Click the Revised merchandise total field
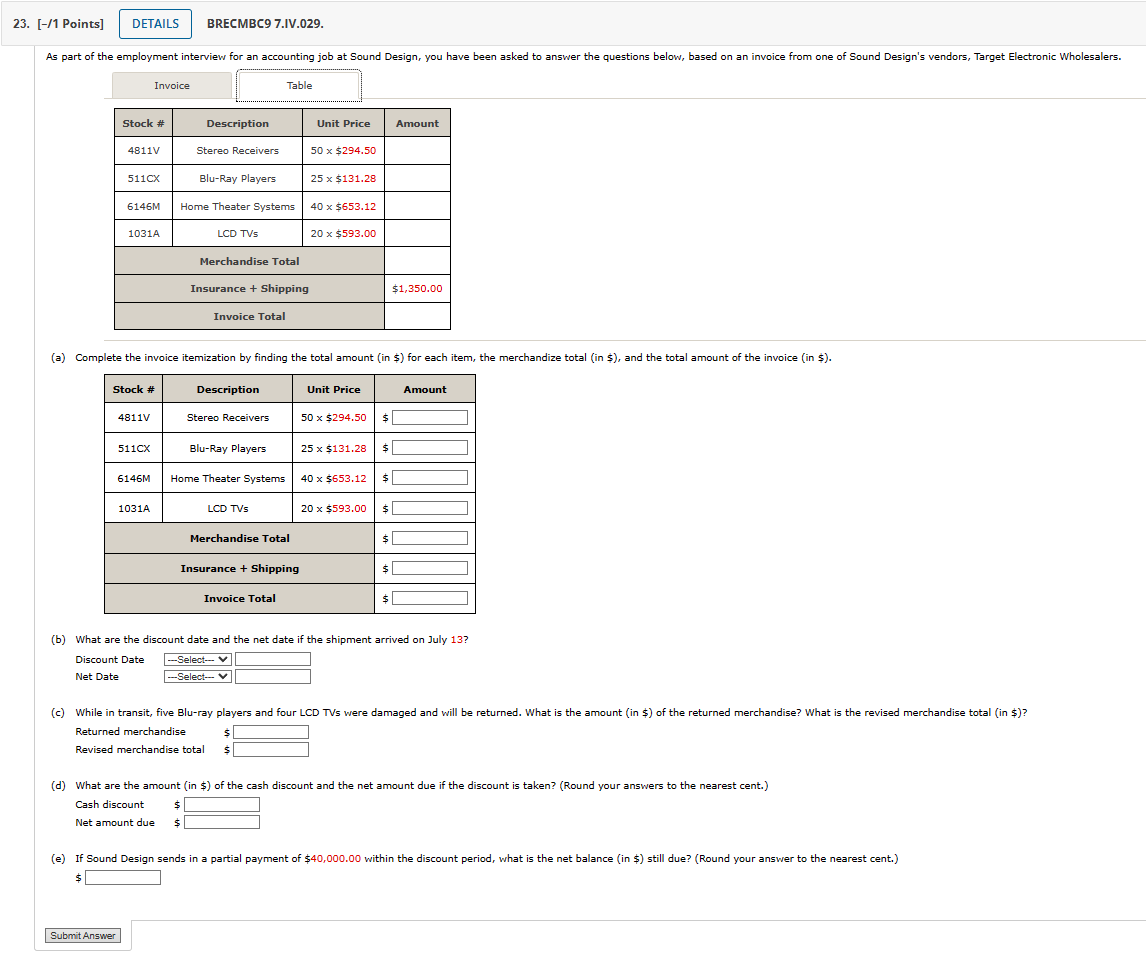Viewport: 1146px width, 960px height. (268, 749)
